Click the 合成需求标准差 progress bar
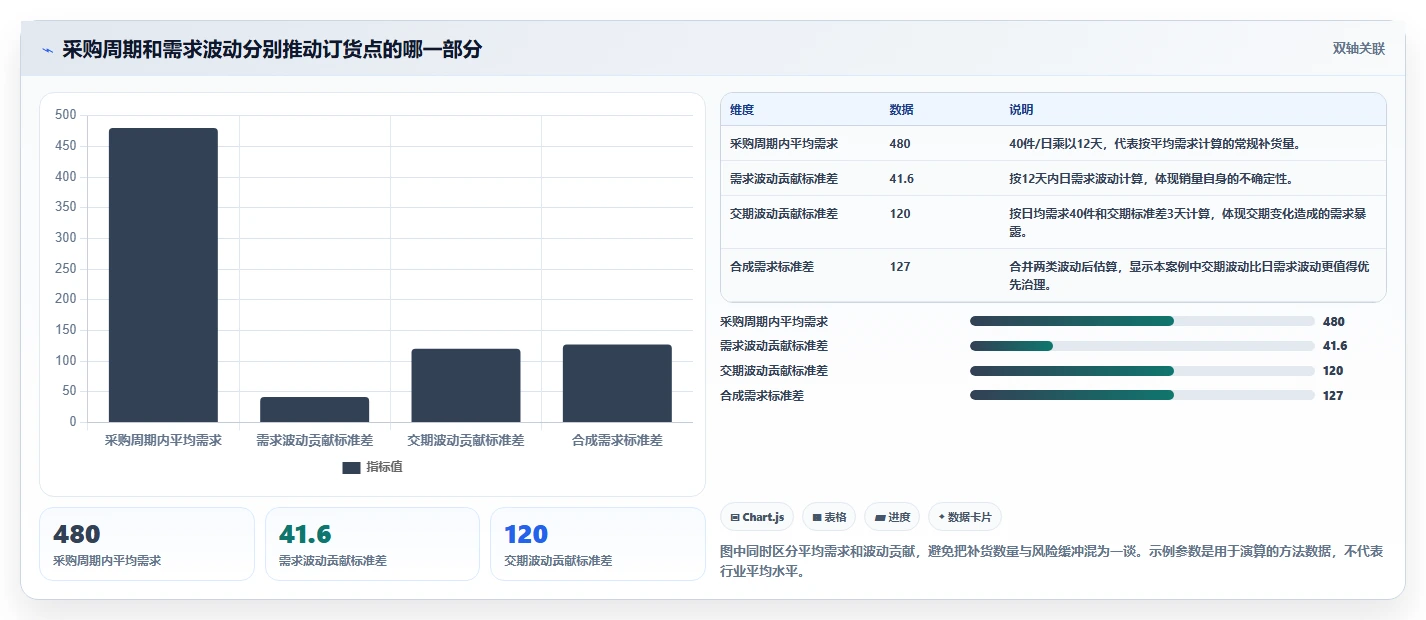1426x620 pixels. coord(1142,395)
